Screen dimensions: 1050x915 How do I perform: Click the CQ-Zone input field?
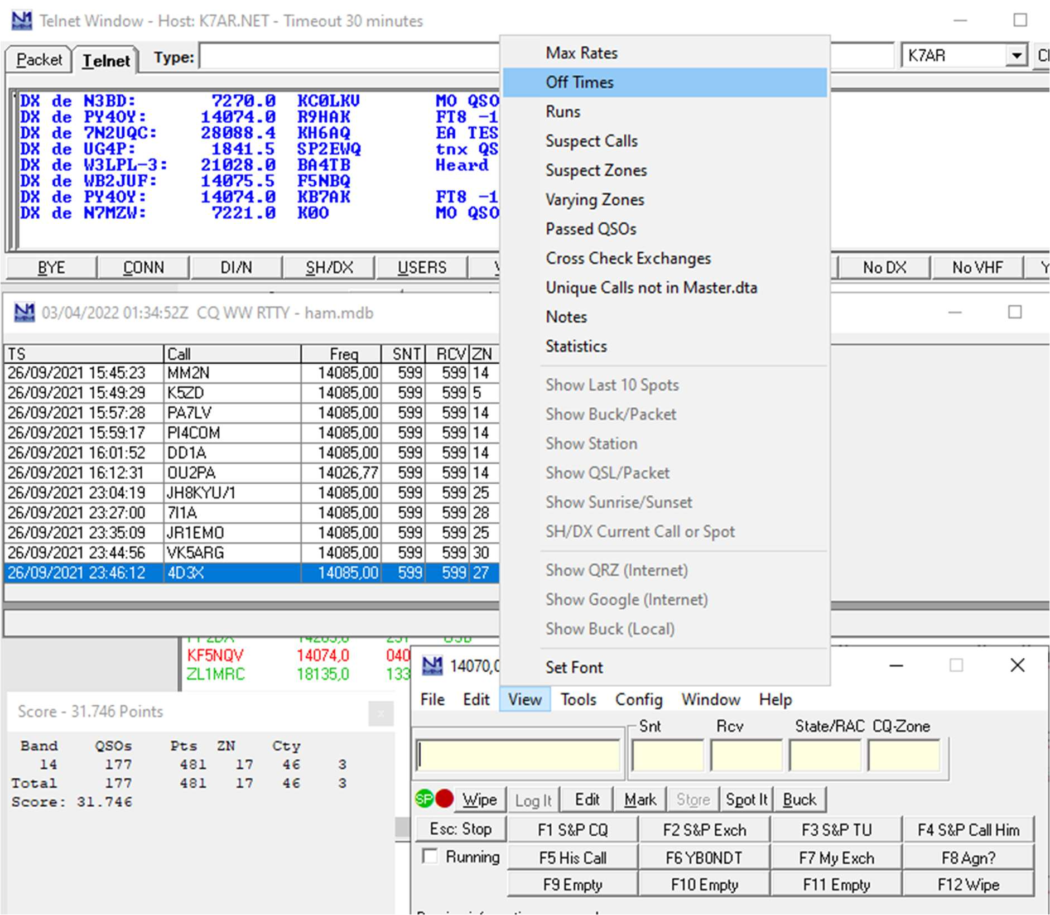coord(903,755)
